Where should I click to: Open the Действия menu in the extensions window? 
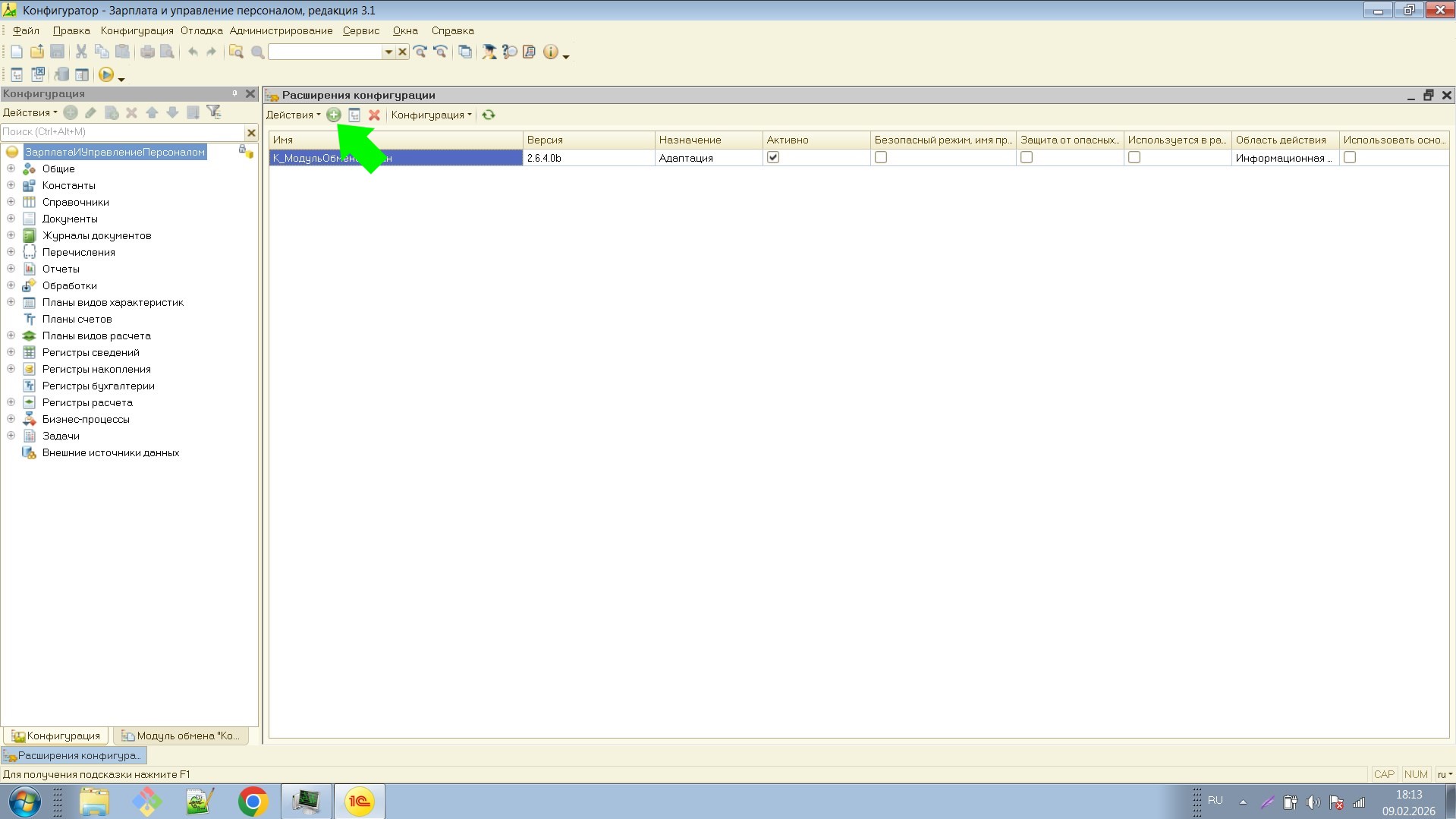point(293,115)
